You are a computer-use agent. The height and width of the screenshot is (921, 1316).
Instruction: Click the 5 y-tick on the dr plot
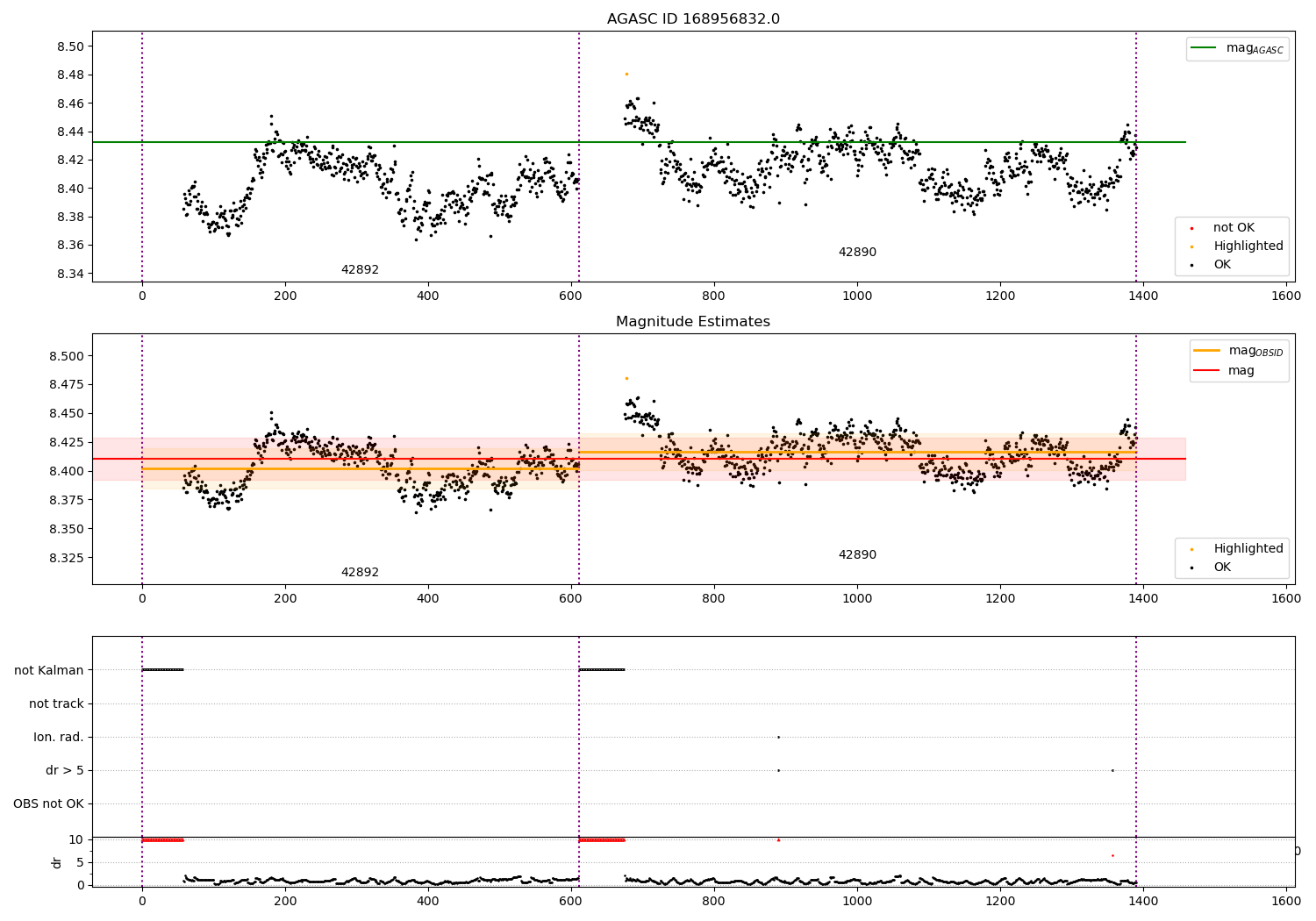click(x=80, y=862)
